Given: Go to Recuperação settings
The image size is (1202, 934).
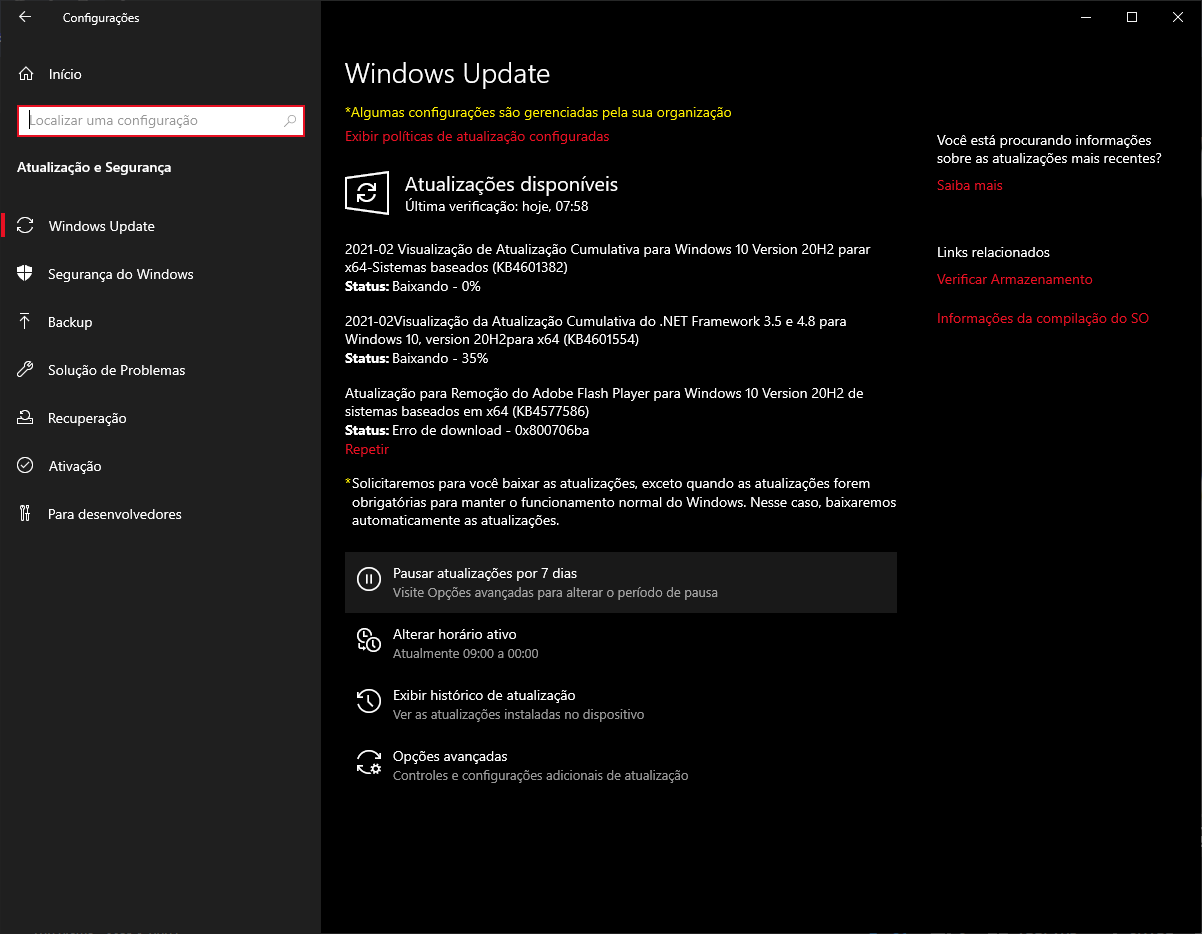Looking at the screenshot, I should point(160,418).
